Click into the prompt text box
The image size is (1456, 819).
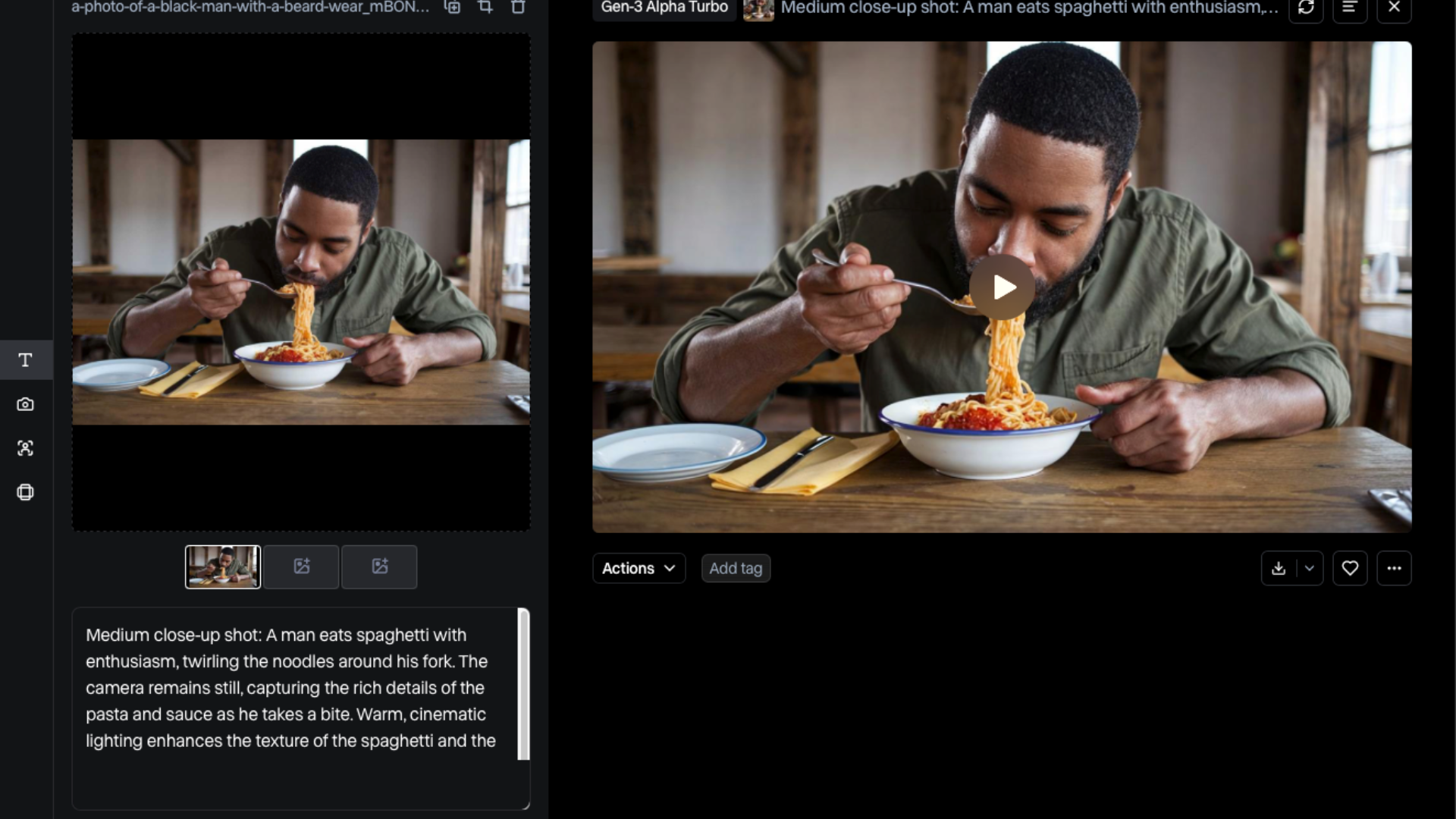[296, 708]
